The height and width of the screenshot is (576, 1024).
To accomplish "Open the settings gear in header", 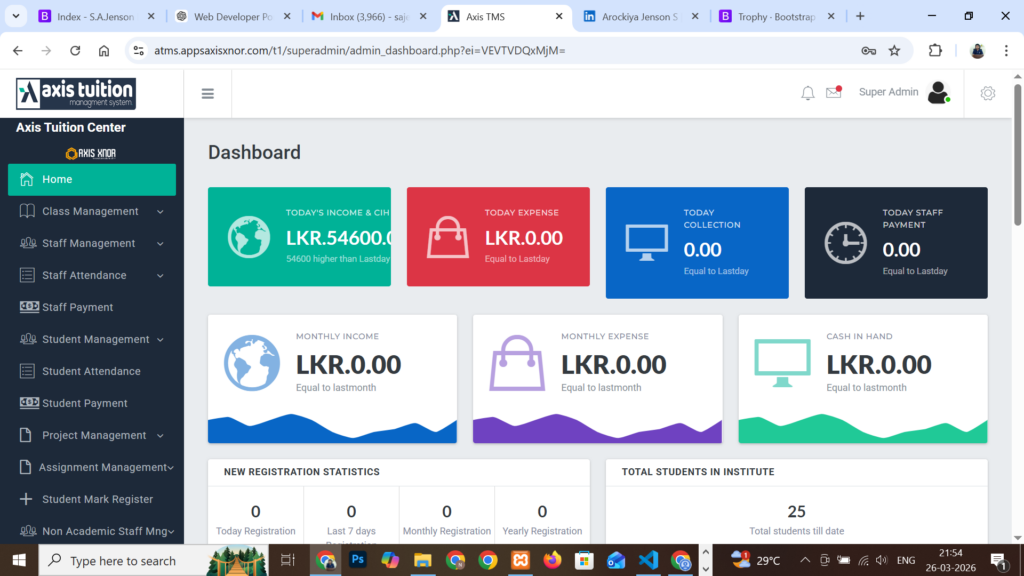I will [x=987, y=93].
